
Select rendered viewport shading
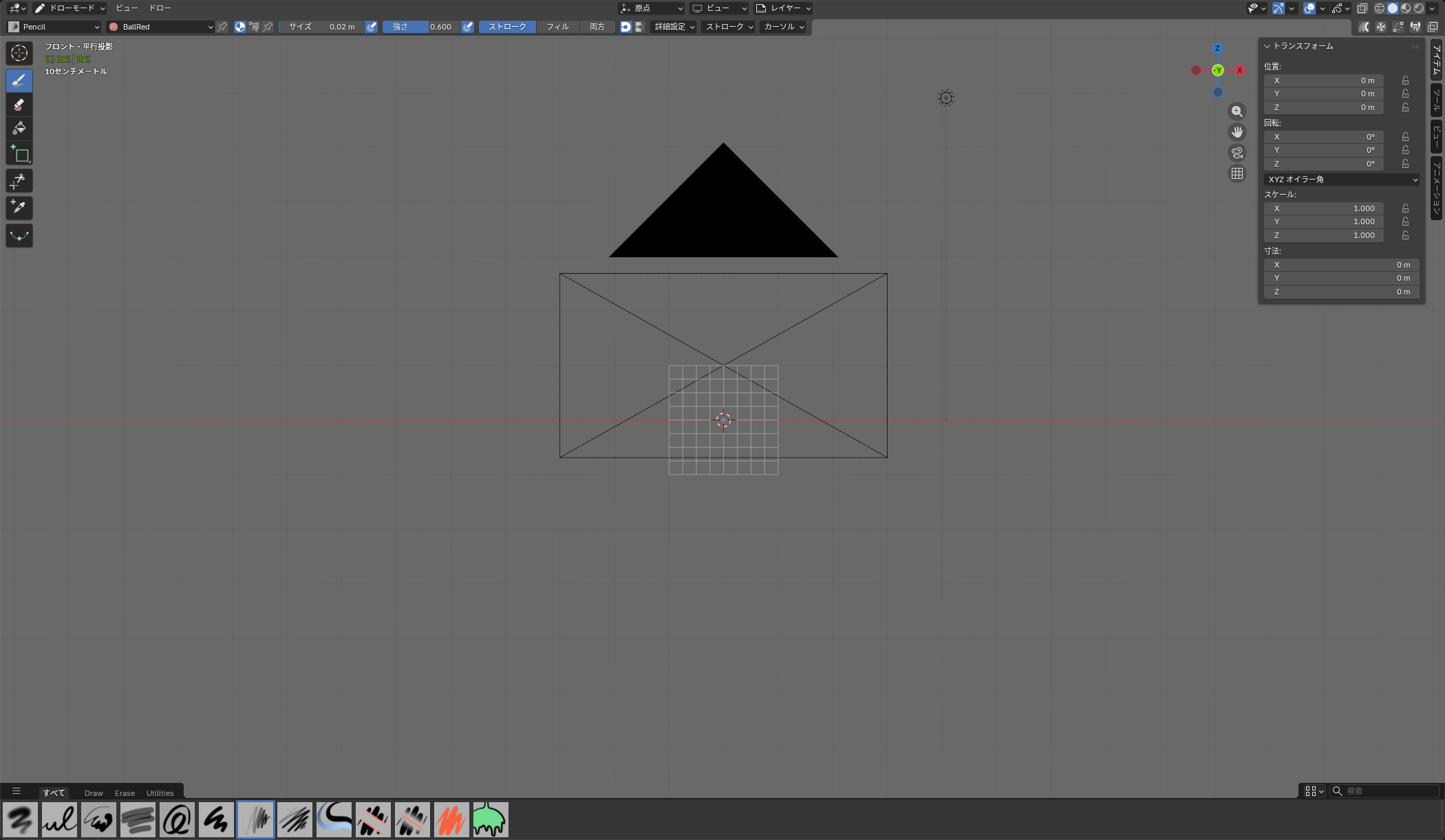1419,8
